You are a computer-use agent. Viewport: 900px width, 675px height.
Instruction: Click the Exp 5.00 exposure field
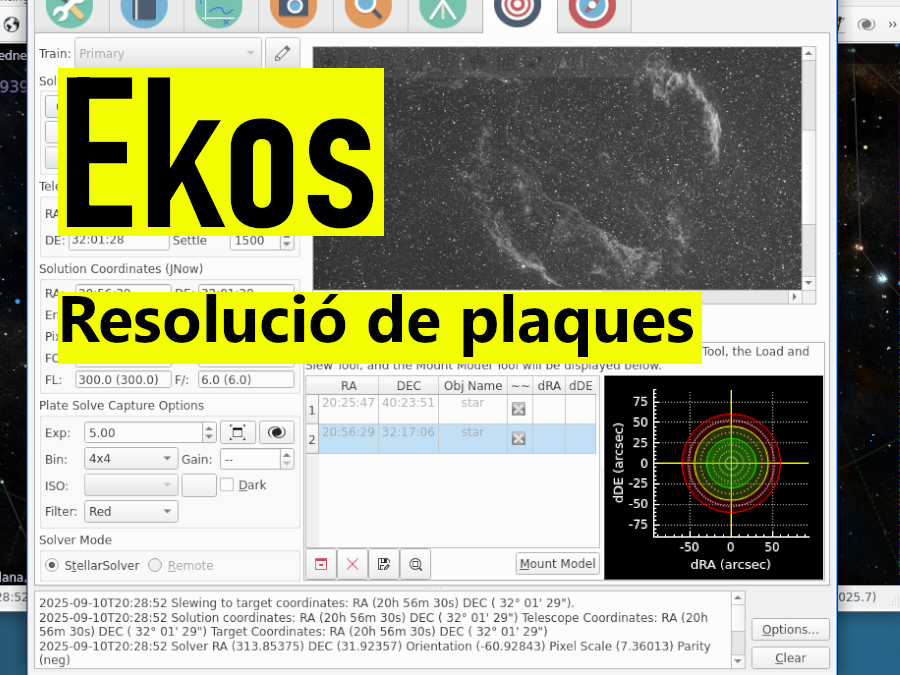coord(143,432)
